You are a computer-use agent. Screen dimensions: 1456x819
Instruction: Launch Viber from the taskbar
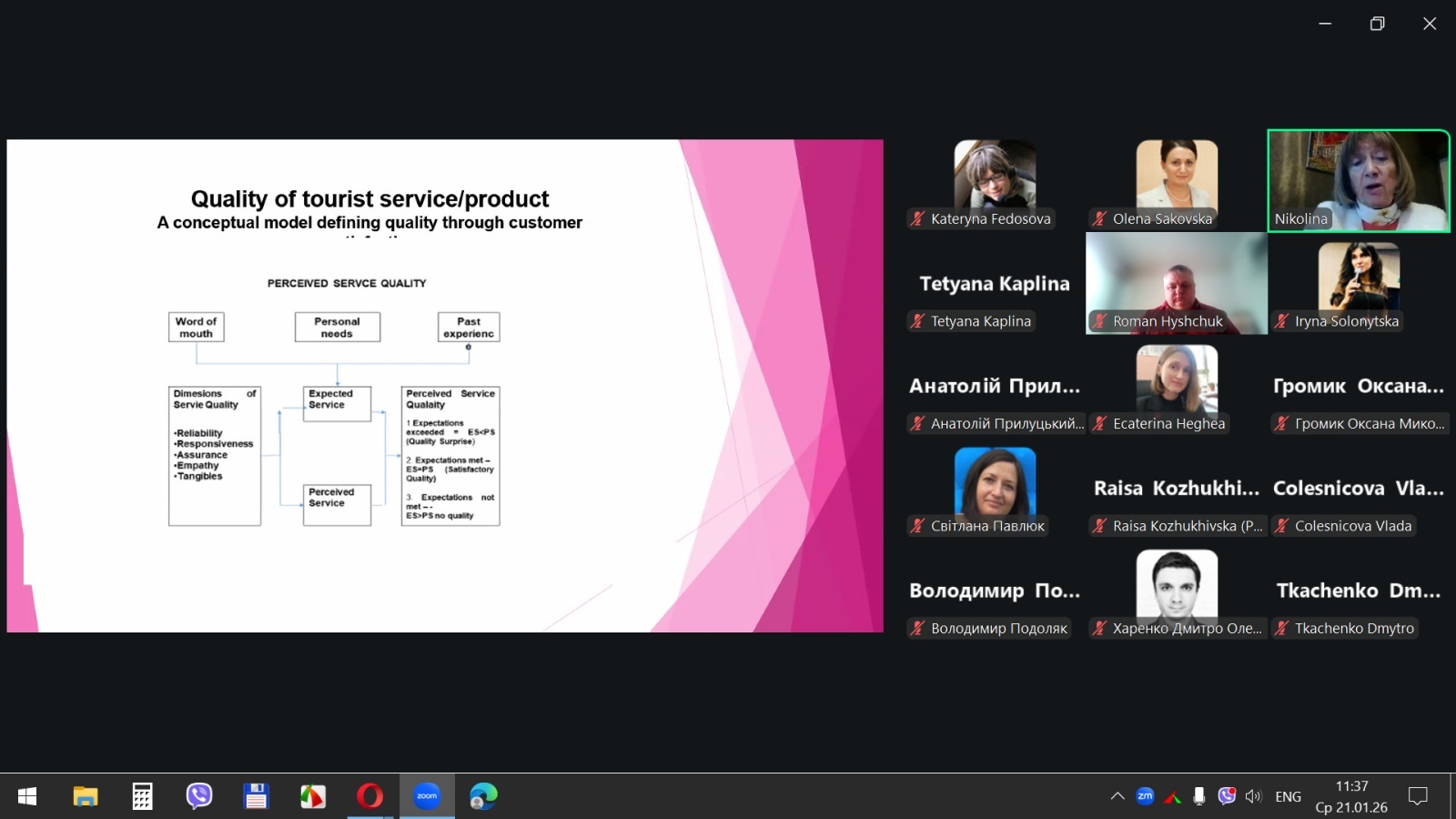click(198, 796)
